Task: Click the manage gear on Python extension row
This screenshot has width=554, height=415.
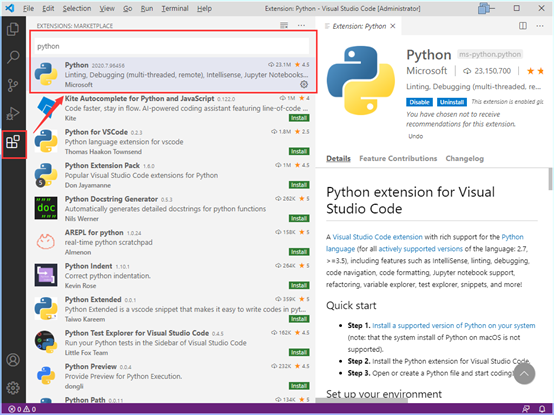Action: click(304, 84)
